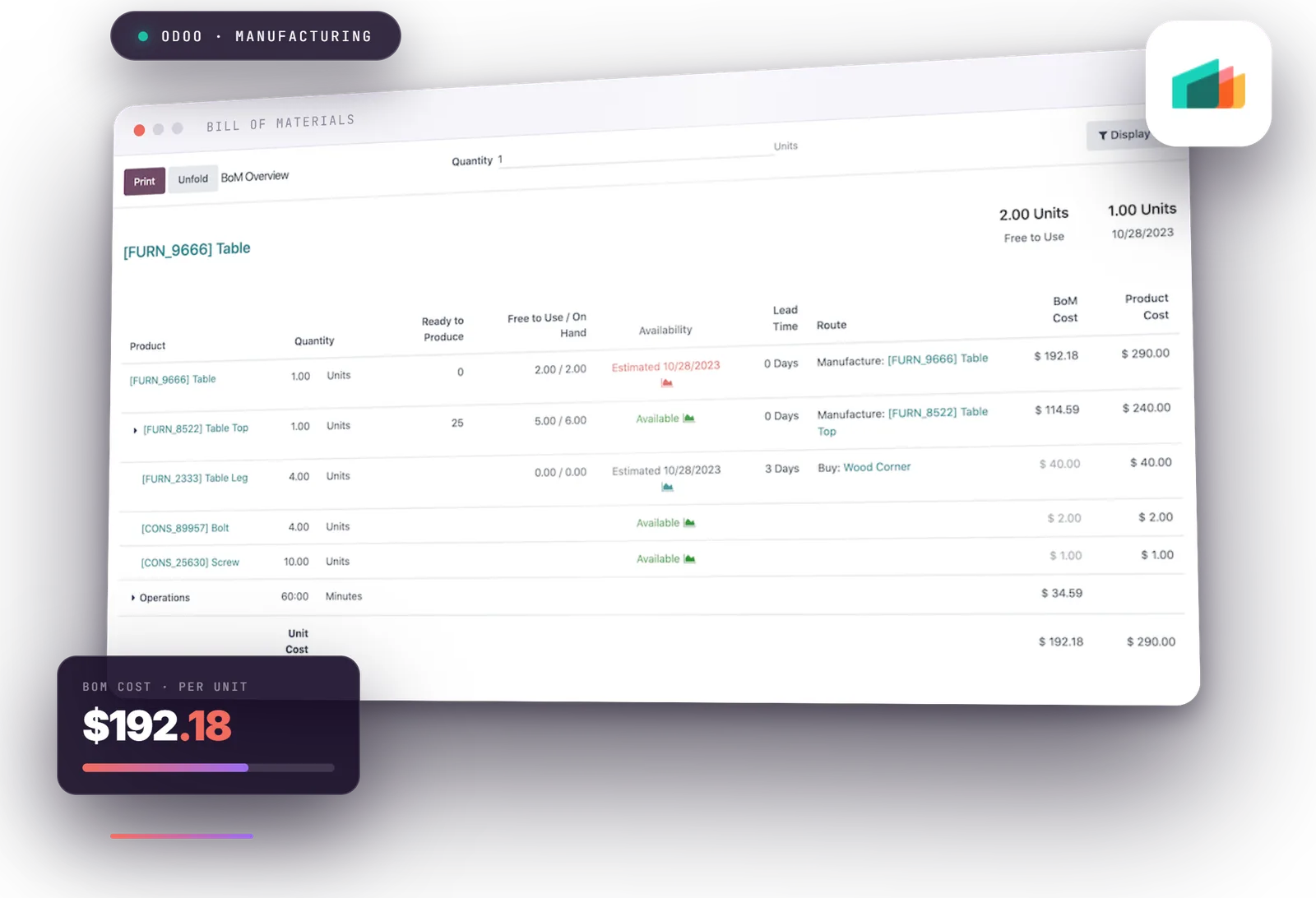Open the [CONS_25630] Screw product link
Screen dimensions: 1316x898
click(190, 562)
